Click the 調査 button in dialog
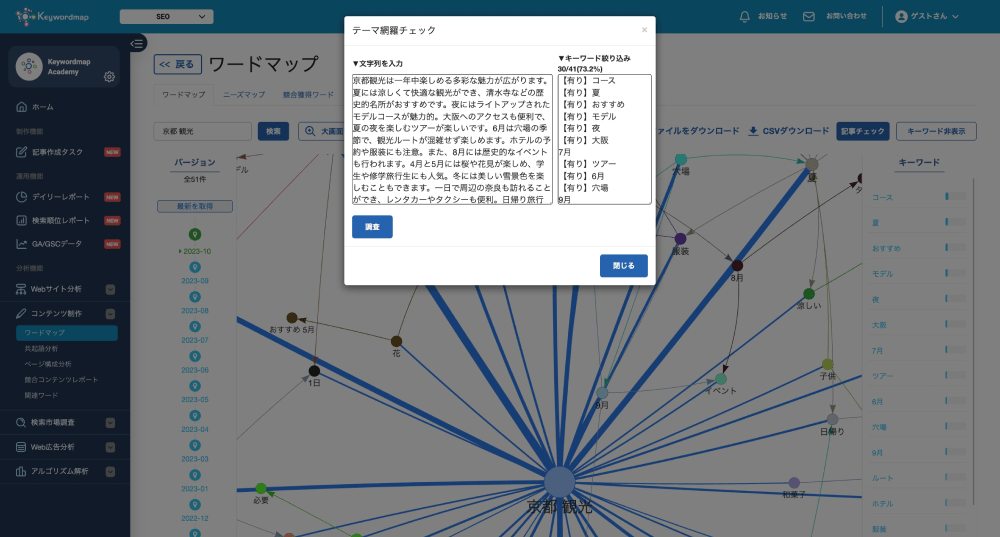 click(372, 227)
